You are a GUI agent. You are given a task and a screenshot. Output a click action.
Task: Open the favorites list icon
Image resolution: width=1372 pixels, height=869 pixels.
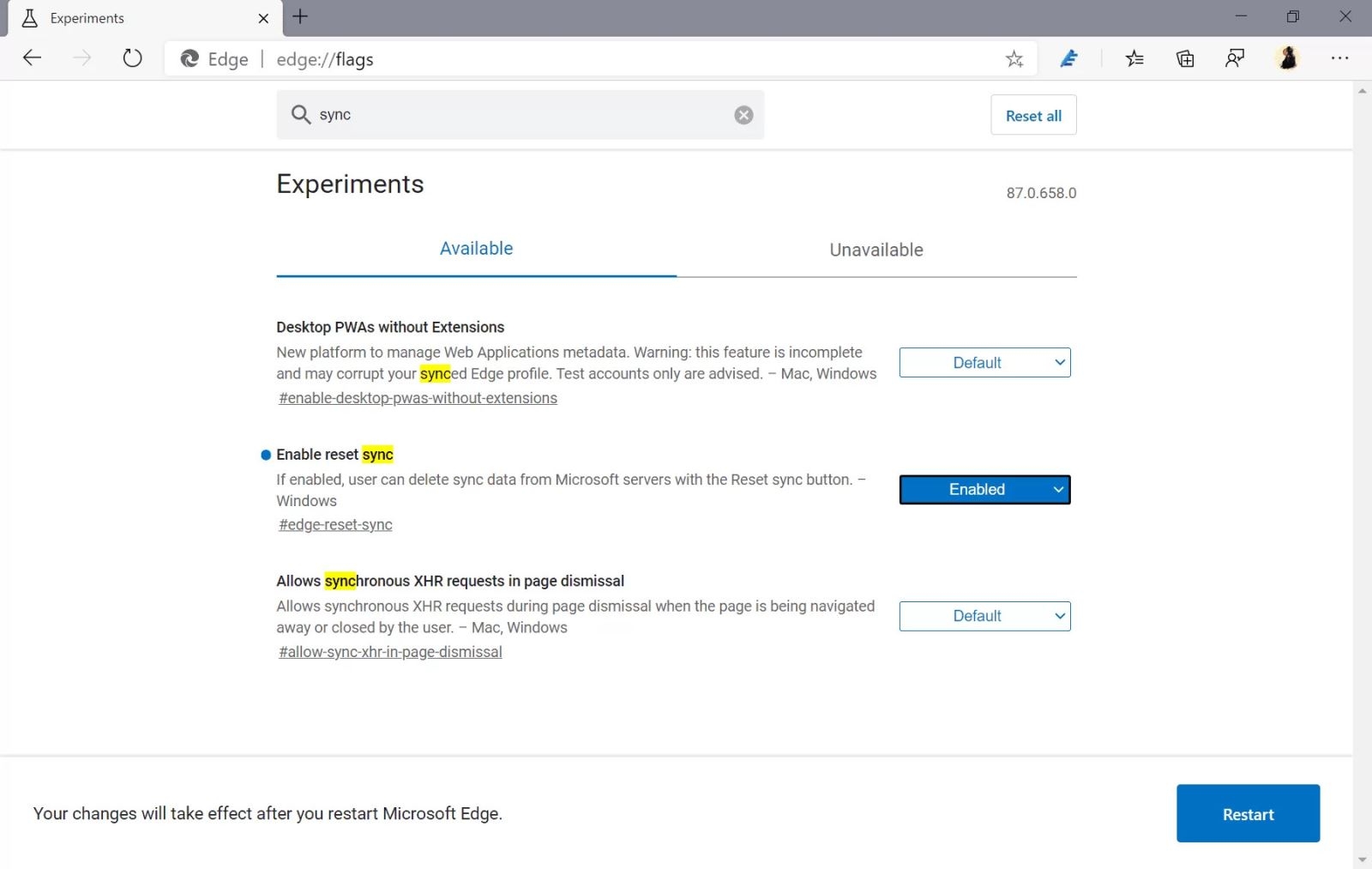coord(1134,58)
